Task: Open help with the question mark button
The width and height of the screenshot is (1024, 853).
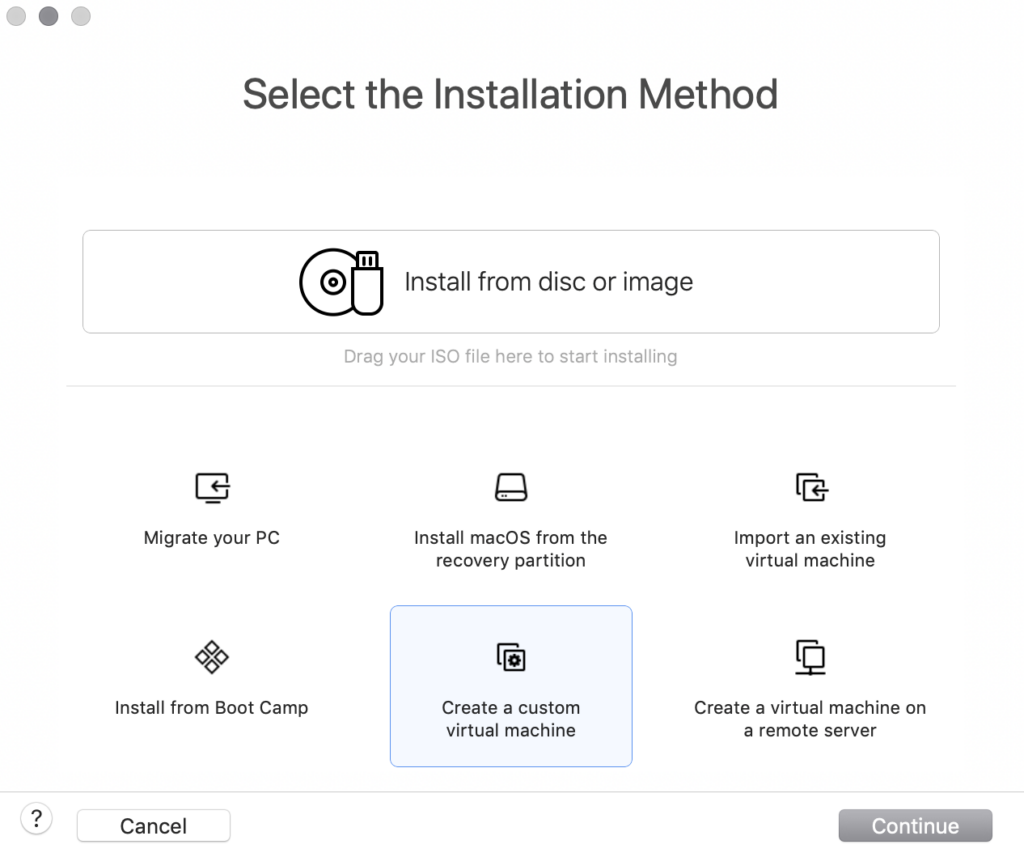Action: coord(37,820)
